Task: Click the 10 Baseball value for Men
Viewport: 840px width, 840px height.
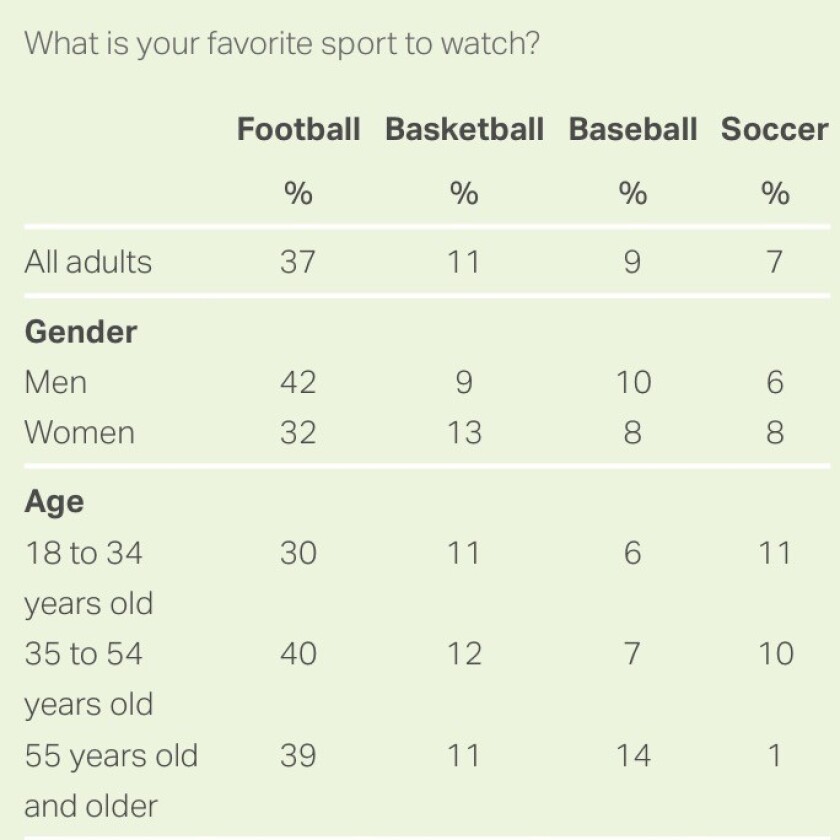Action: click(633, 382)
